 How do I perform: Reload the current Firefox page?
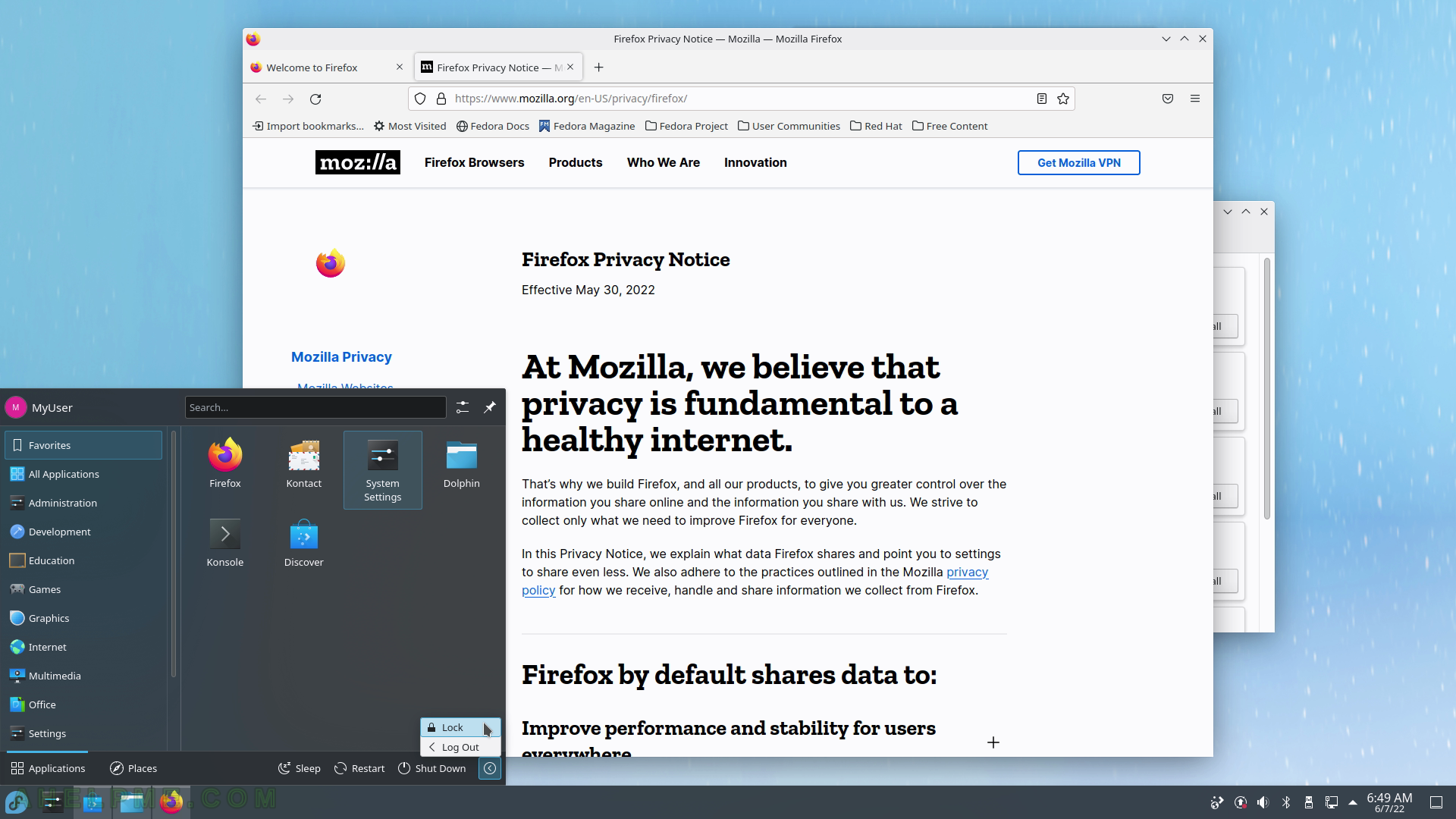[315, 99]
